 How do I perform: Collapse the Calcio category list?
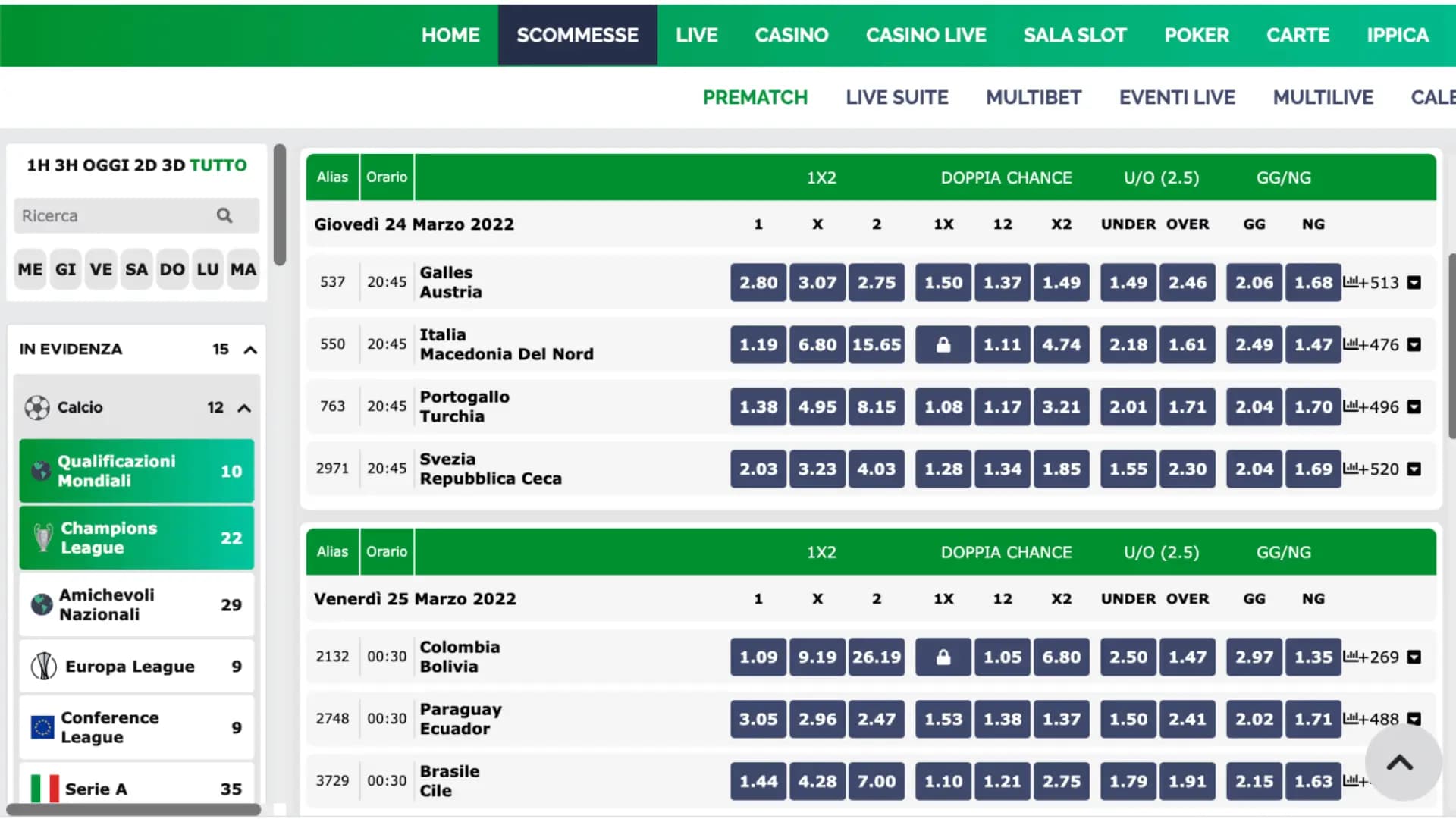click(244, 408)
